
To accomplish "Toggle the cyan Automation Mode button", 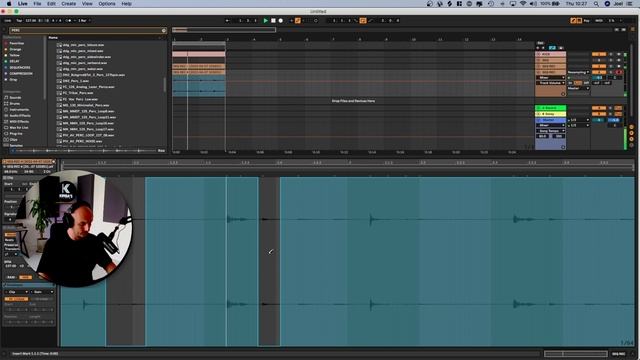I will pyautogui.click(x=552, y=48).
